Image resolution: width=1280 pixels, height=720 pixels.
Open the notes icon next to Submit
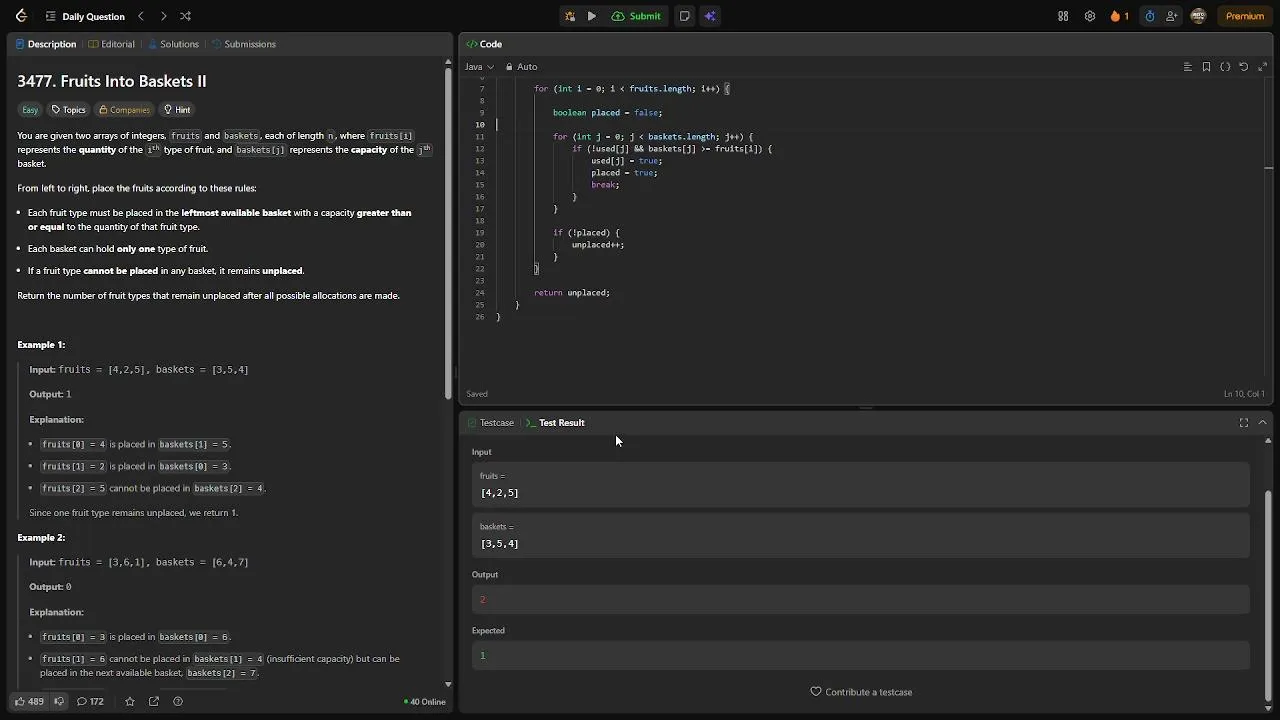684,16
